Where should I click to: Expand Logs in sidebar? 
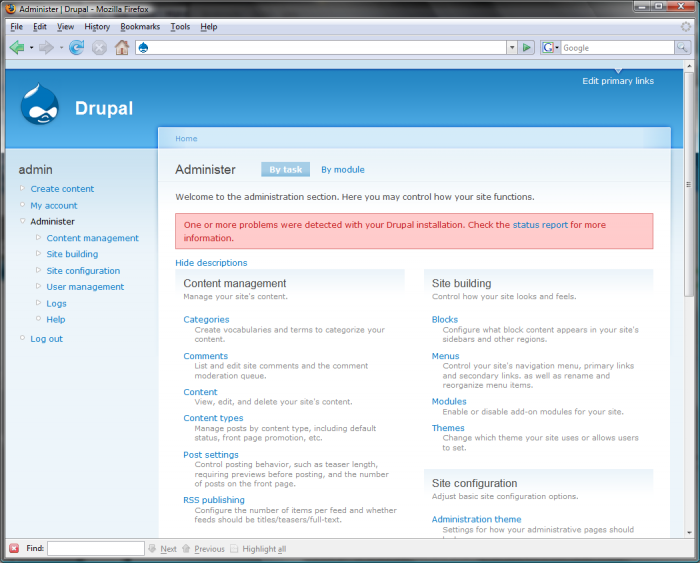38,303
